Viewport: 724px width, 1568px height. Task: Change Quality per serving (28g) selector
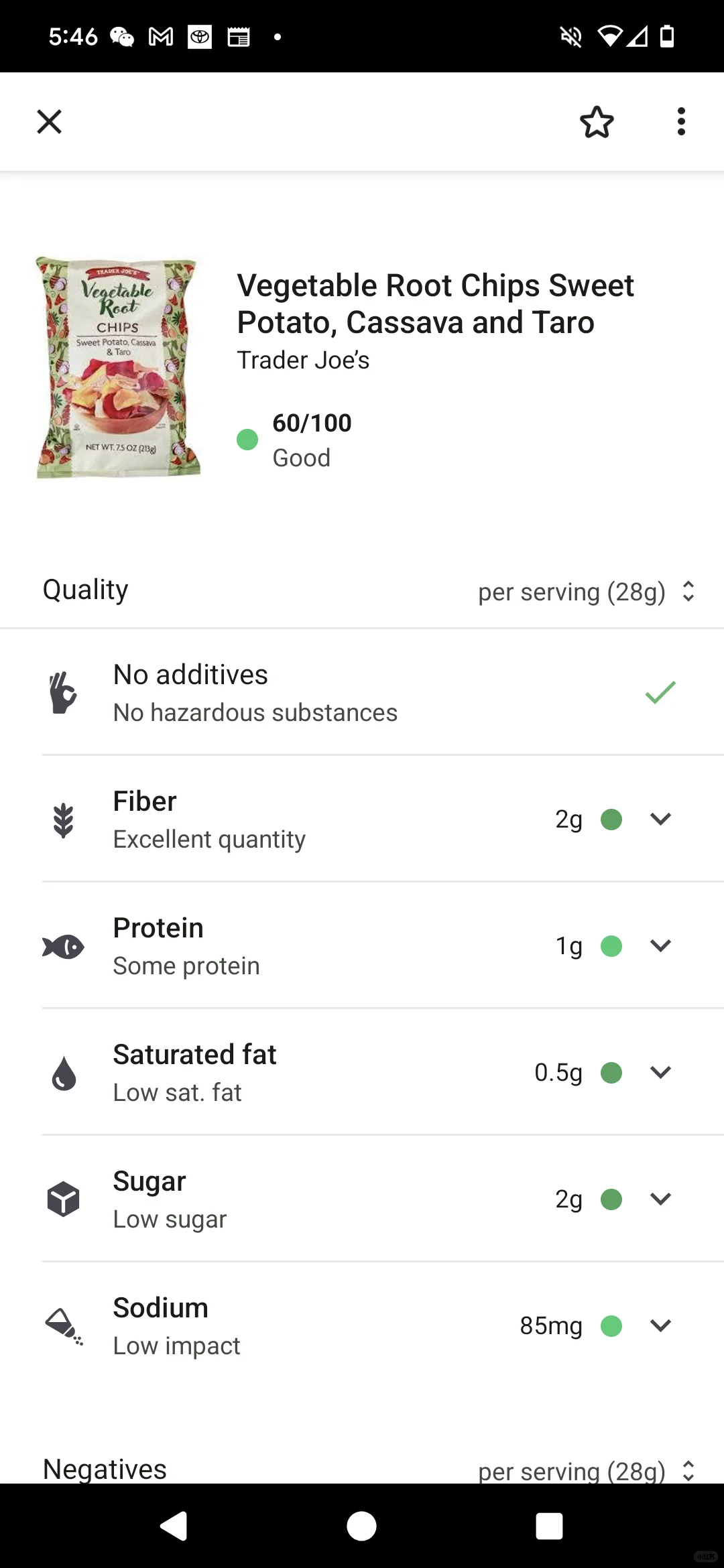(x=586, y=592)
